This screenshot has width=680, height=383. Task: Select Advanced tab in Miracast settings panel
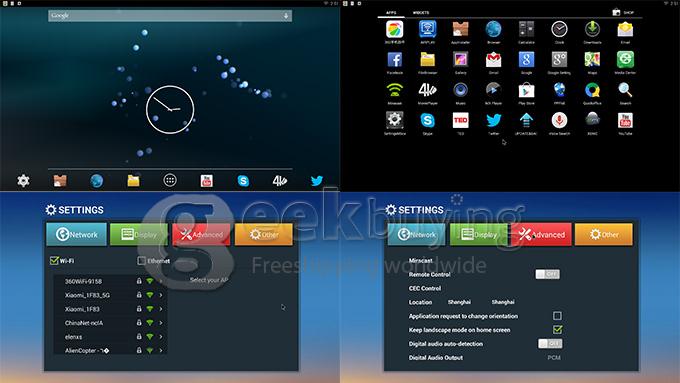(541, 235)
